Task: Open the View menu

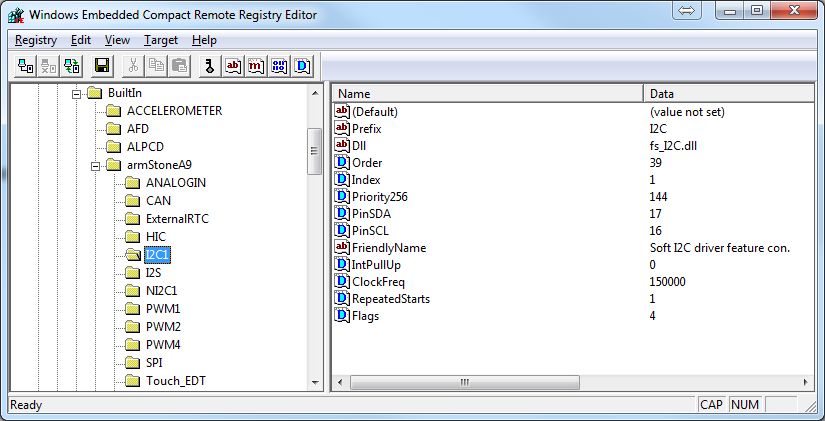Action: click(117, 41)
